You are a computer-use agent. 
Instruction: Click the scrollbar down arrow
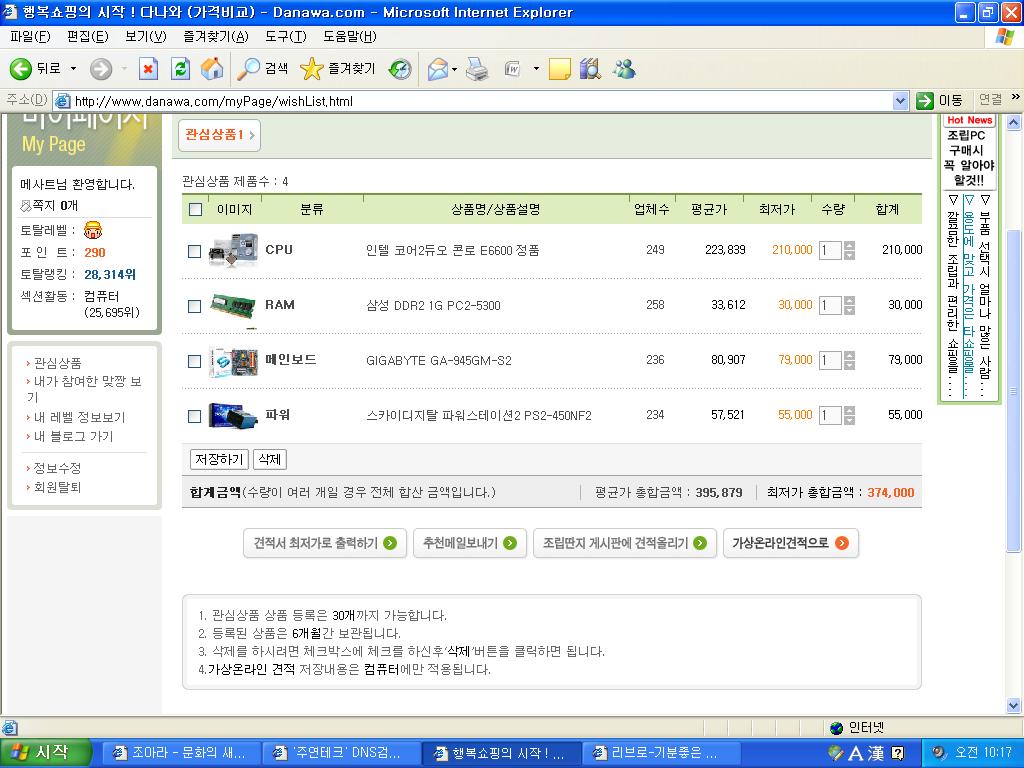(x=1014, y=705)
